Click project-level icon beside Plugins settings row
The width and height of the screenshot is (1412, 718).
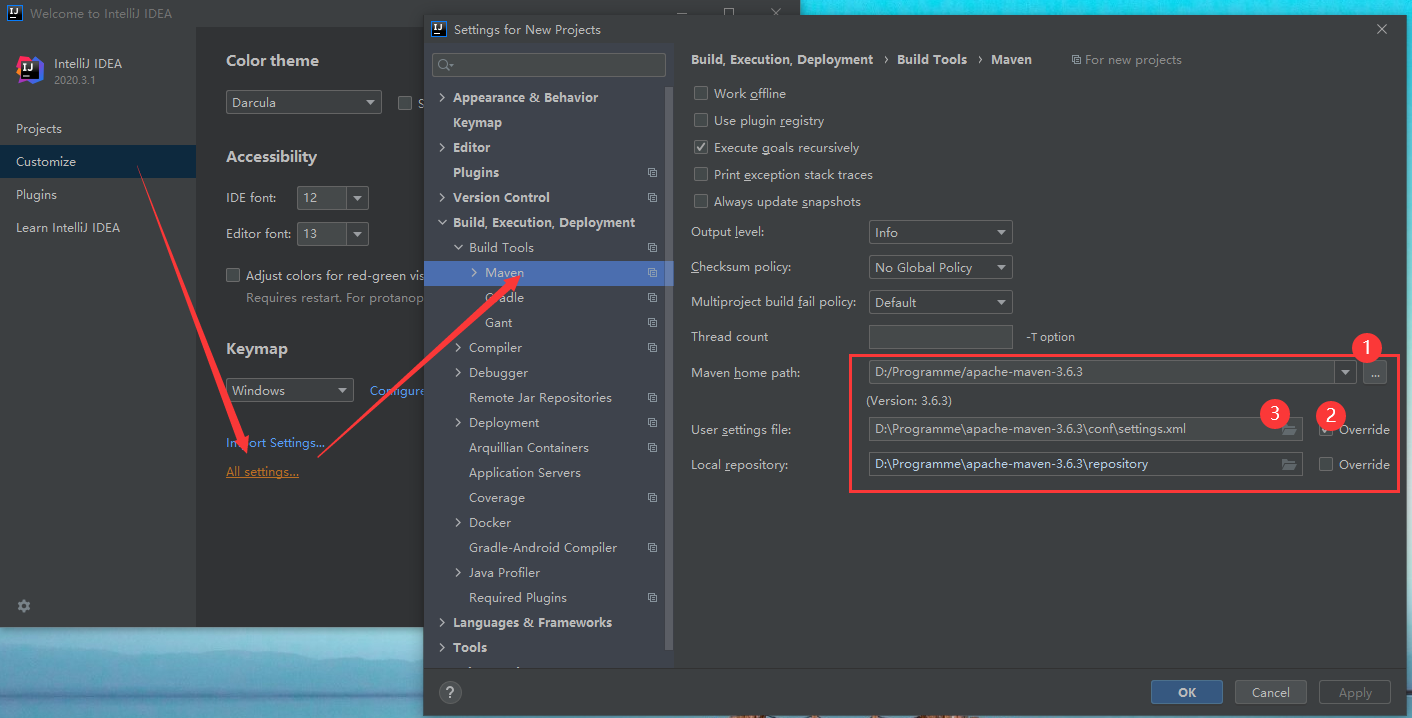[652, 173]
